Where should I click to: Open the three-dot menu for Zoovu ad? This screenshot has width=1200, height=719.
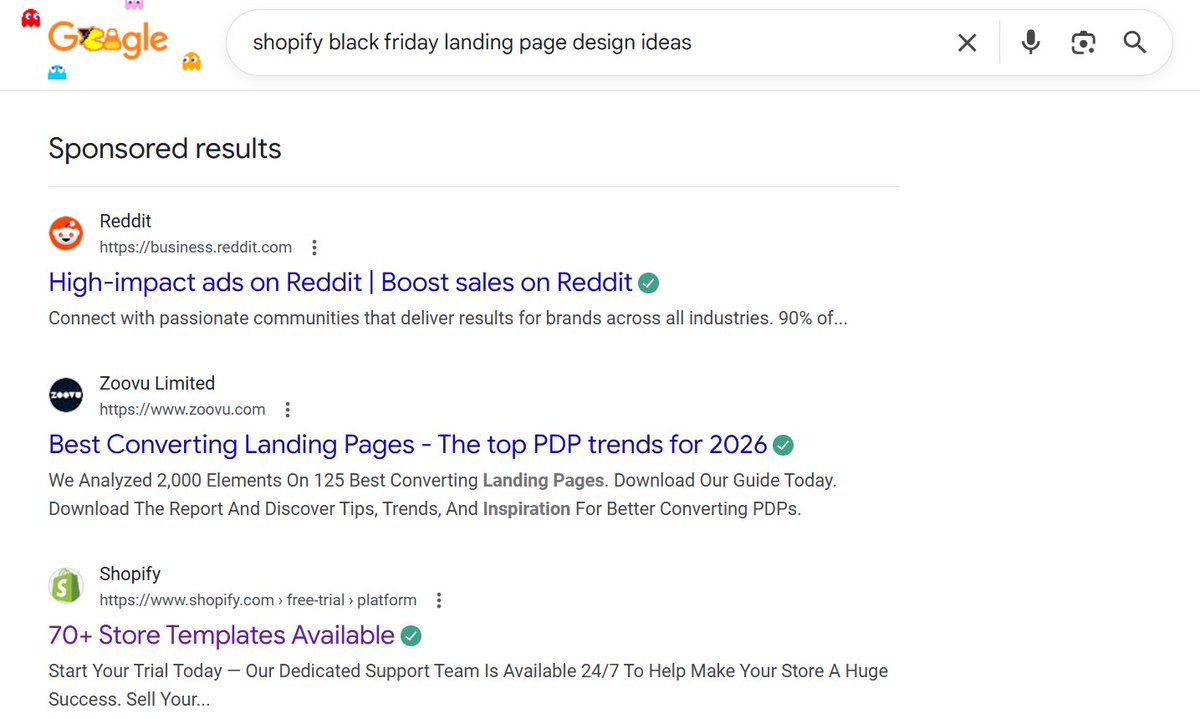[288, 409]
